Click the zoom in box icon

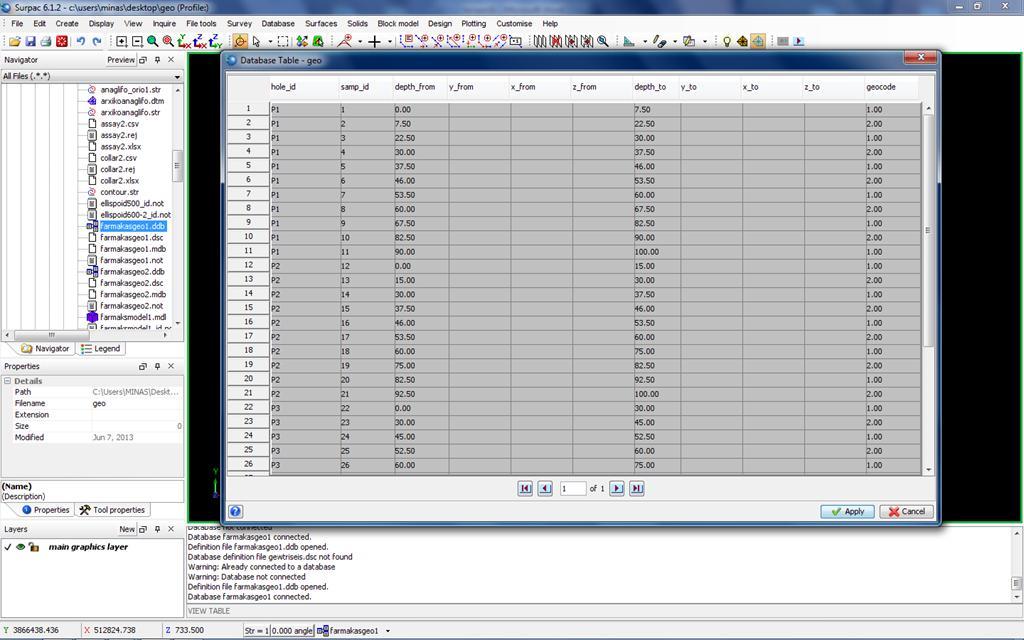click(x=121, y=41)
